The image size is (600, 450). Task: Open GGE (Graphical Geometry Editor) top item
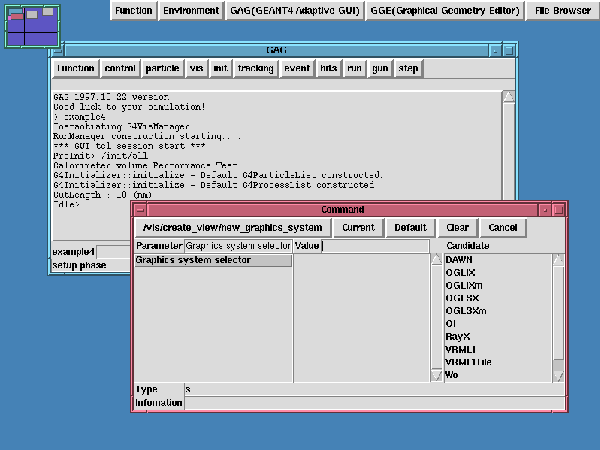445,10
